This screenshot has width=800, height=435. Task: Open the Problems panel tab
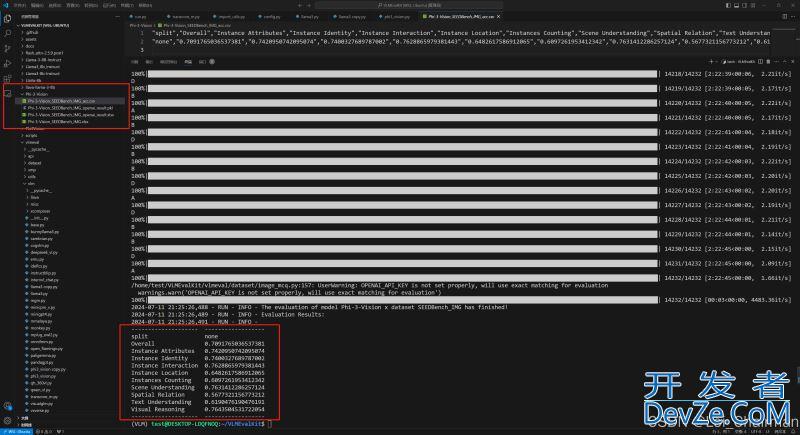[135, 62]
